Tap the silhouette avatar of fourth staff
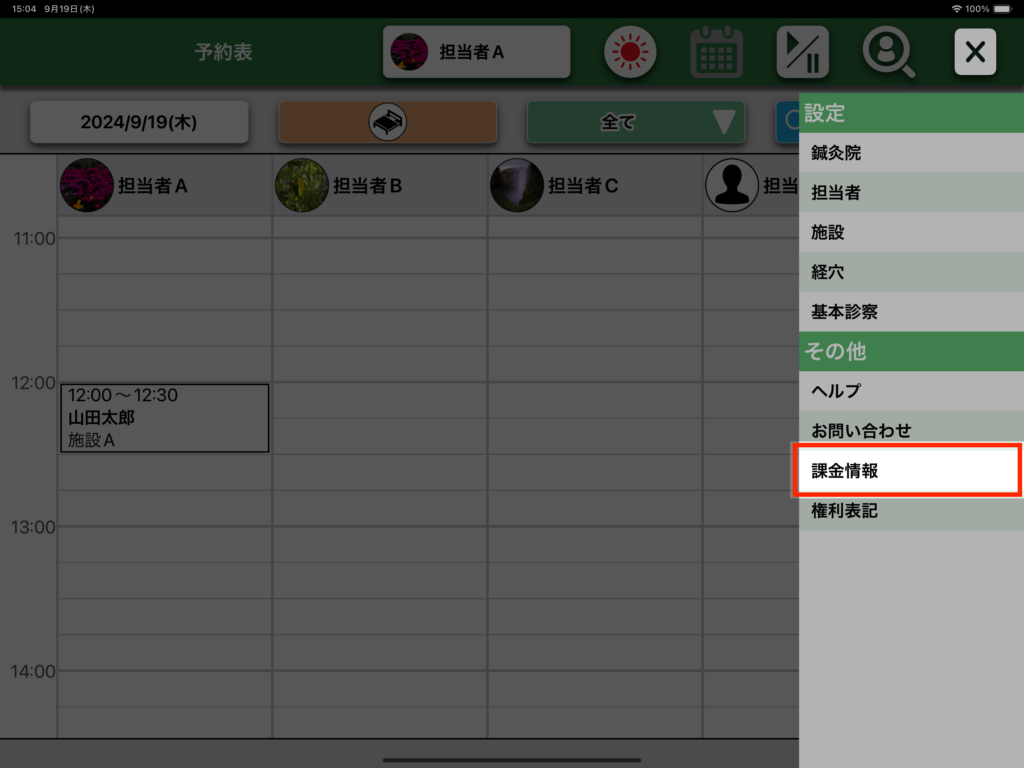The height and width of the screenshot is (768, 1024). 732,185
